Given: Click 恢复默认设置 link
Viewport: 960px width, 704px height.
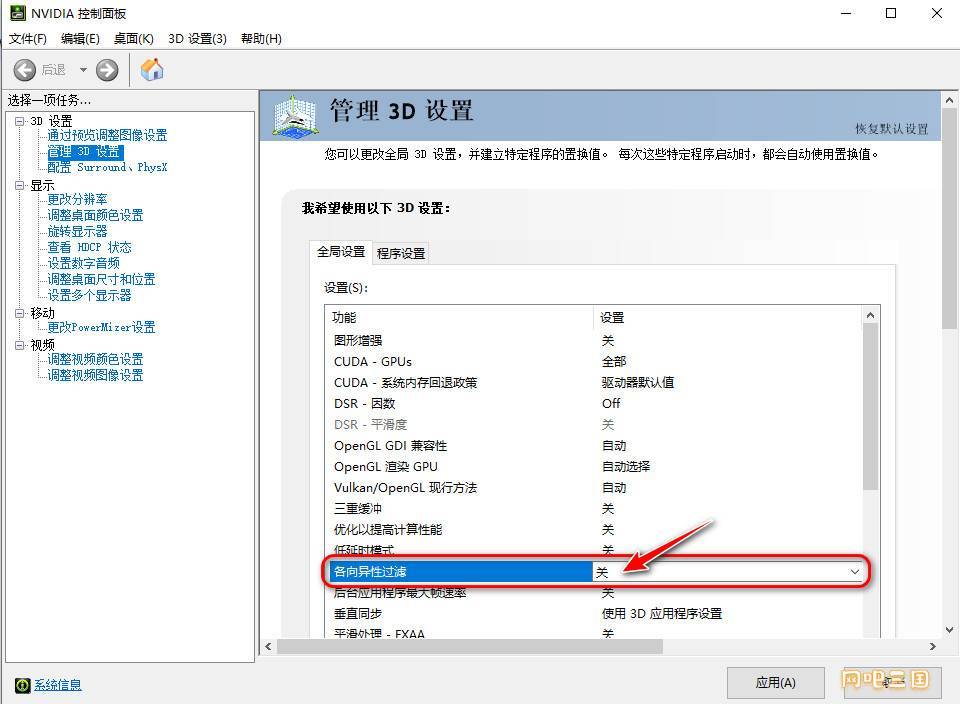Looking at the screenshot, I should (891, 129).
